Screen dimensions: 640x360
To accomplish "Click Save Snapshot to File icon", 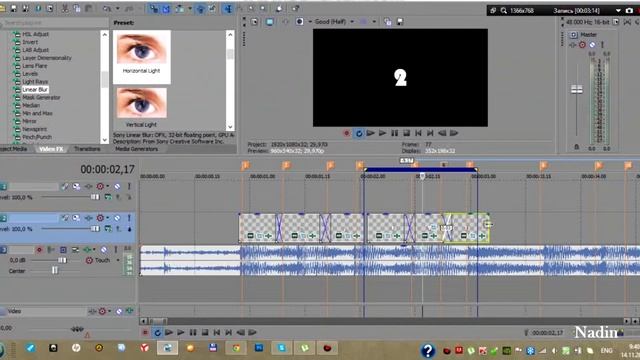I will click(x=400, y=22).
